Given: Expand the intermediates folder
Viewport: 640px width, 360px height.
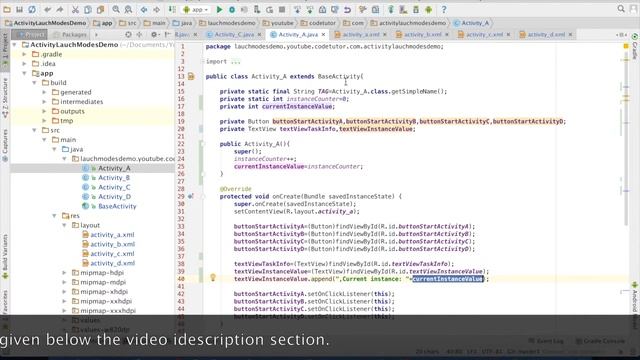Looking at the screenshot, I should point(44,102).
